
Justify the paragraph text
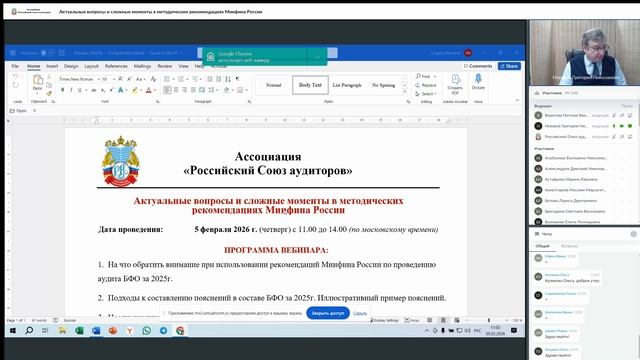tap(193, 90)
